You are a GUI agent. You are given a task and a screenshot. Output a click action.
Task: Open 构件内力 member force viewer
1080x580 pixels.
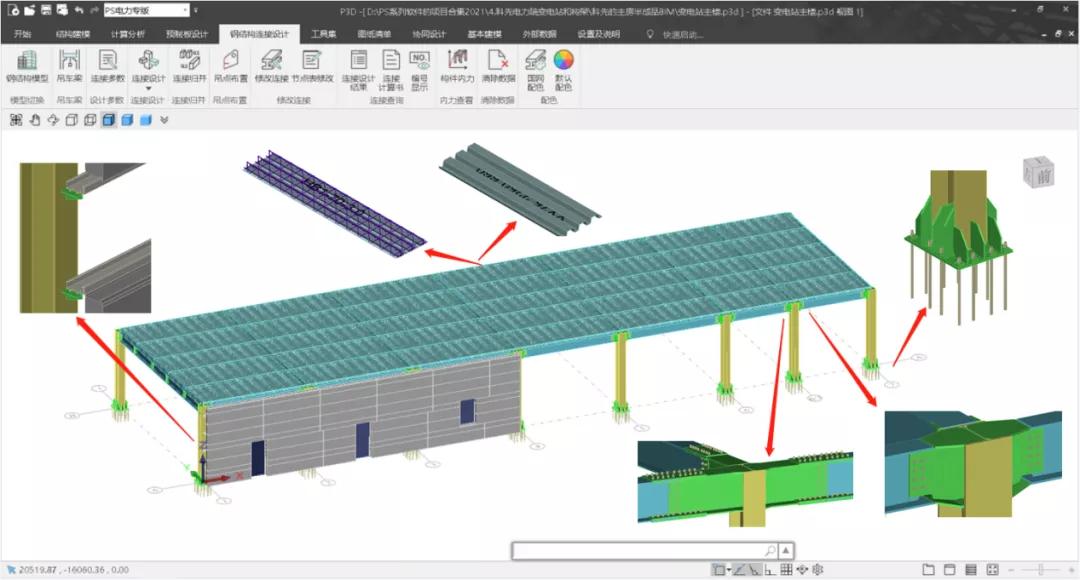tap(457, 65)
